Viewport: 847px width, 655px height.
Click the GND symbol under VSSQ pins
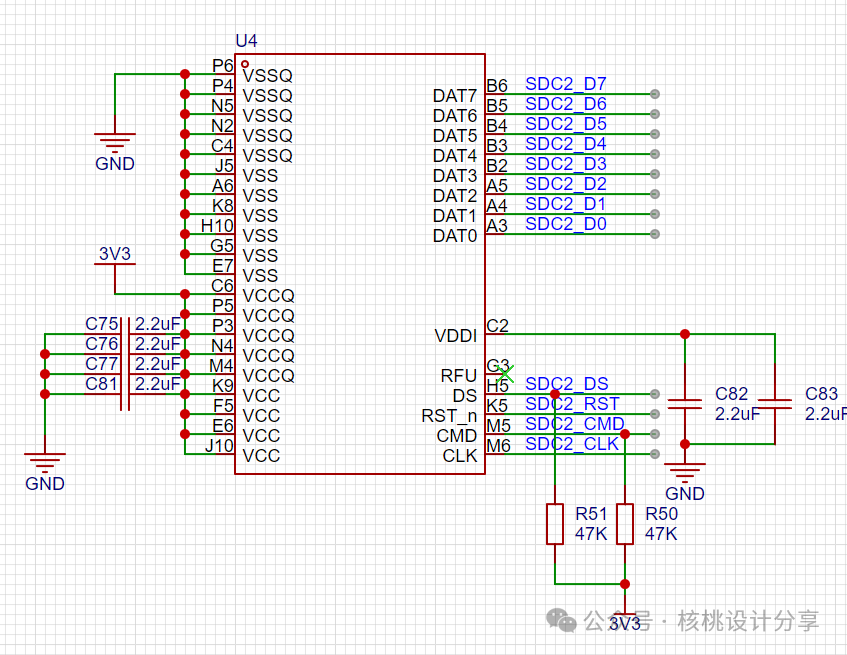point(115,142)
